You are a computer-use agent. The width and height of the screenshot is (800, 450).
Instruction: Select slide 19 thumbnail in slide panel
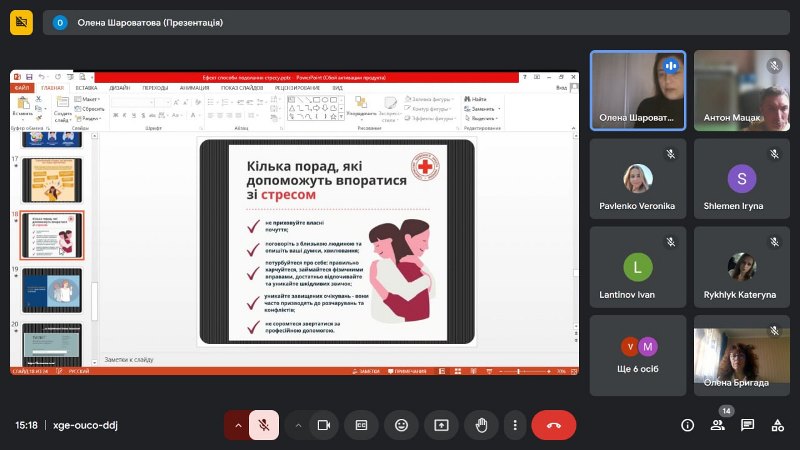(52, 290)
